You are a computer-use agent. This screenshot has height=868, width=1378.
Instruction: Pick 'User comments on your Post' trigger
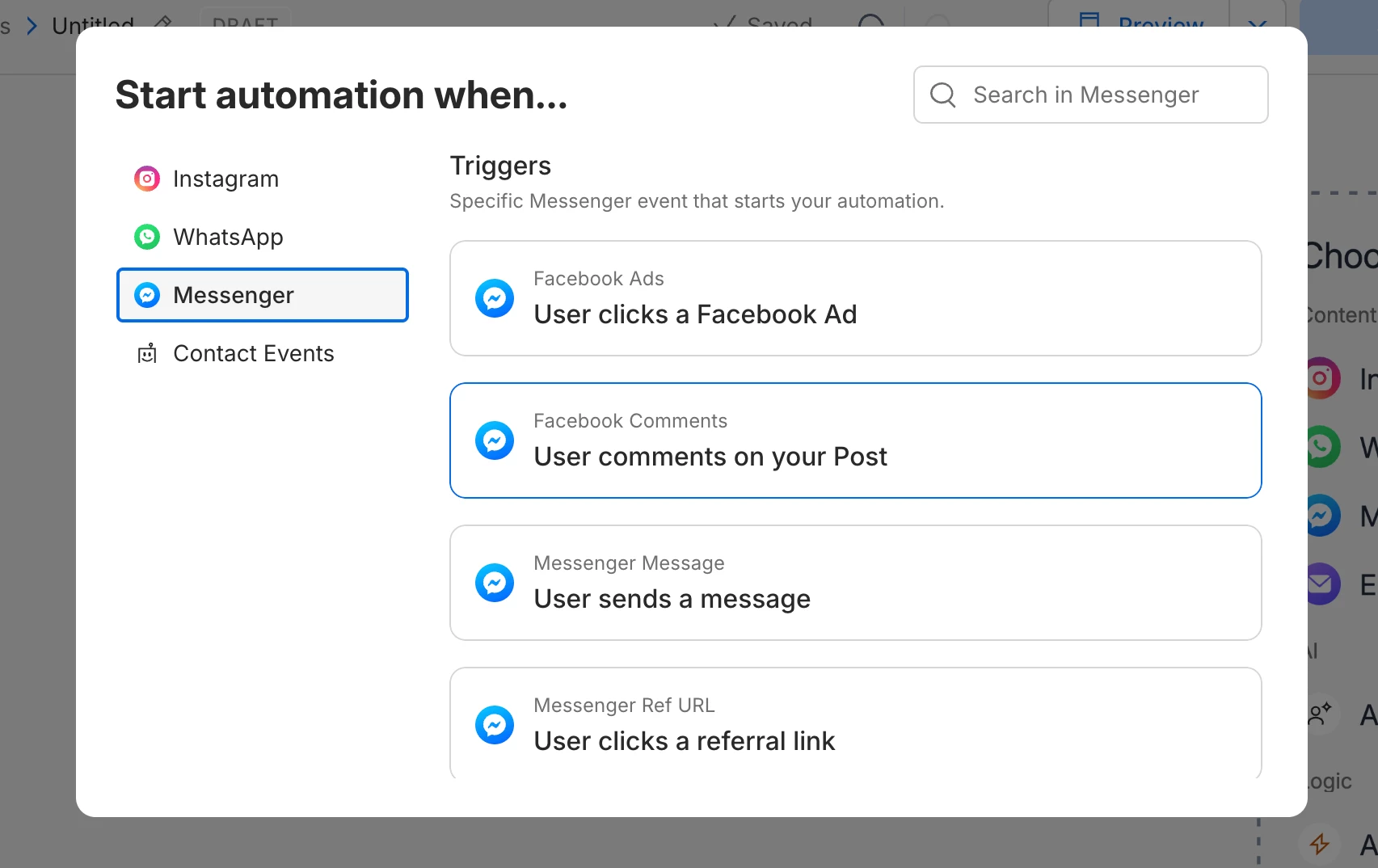coord(855,440)
